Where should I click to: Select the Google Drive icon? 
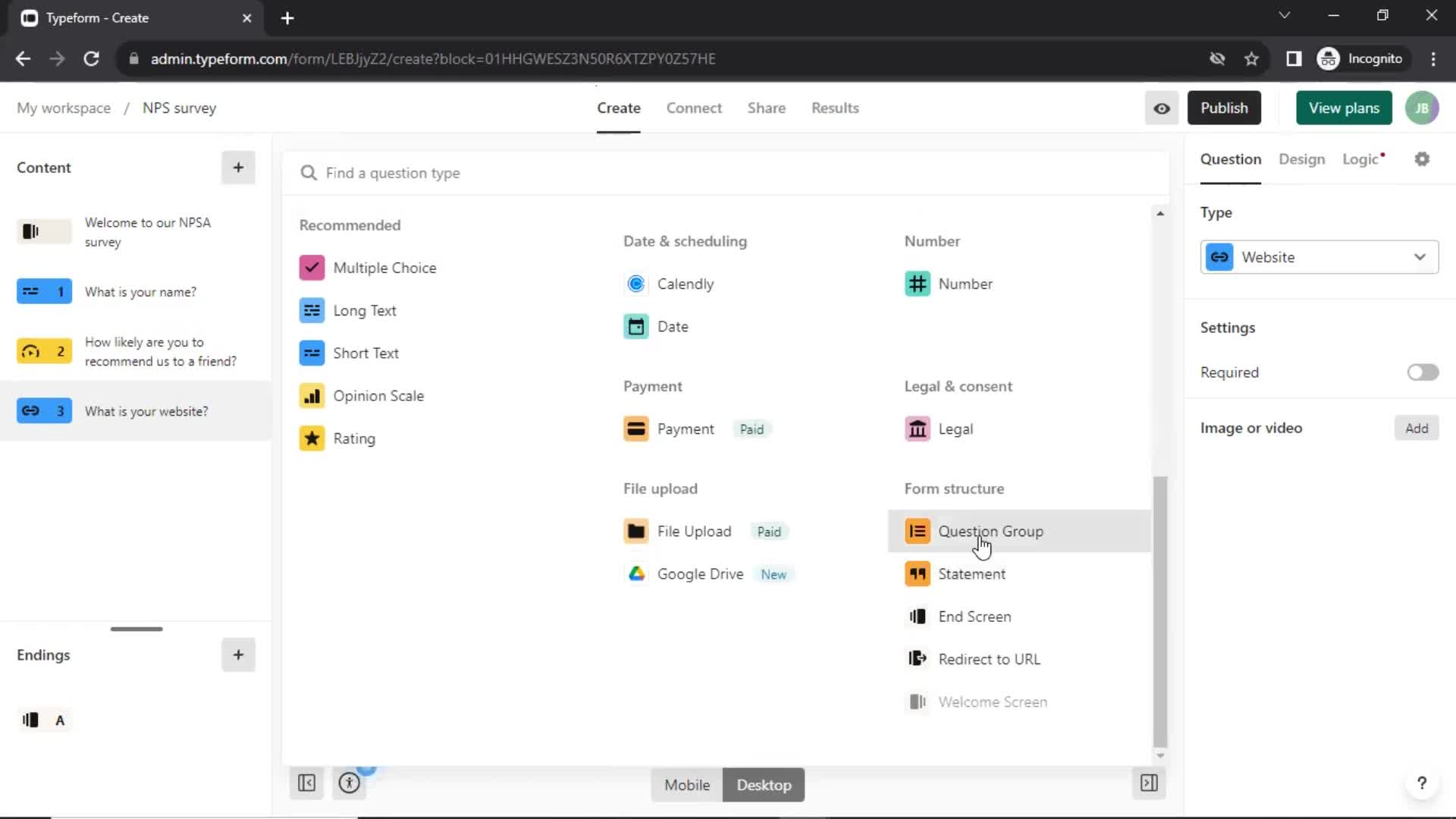(636, 574)
